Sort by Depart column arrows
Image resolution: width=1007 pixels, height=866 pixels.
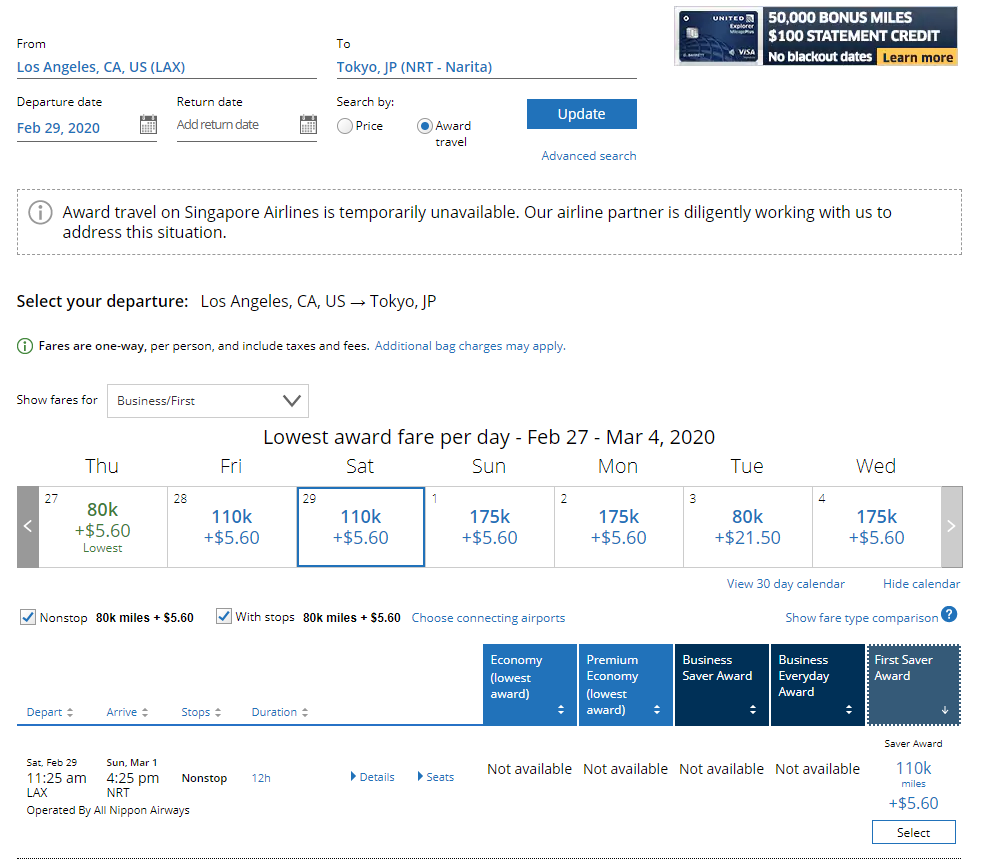pos(70,712)
